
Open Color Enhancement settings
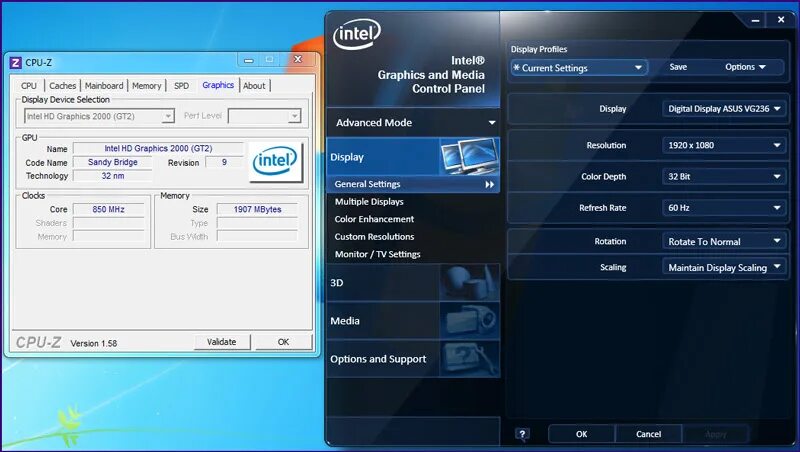pos(374,219)
